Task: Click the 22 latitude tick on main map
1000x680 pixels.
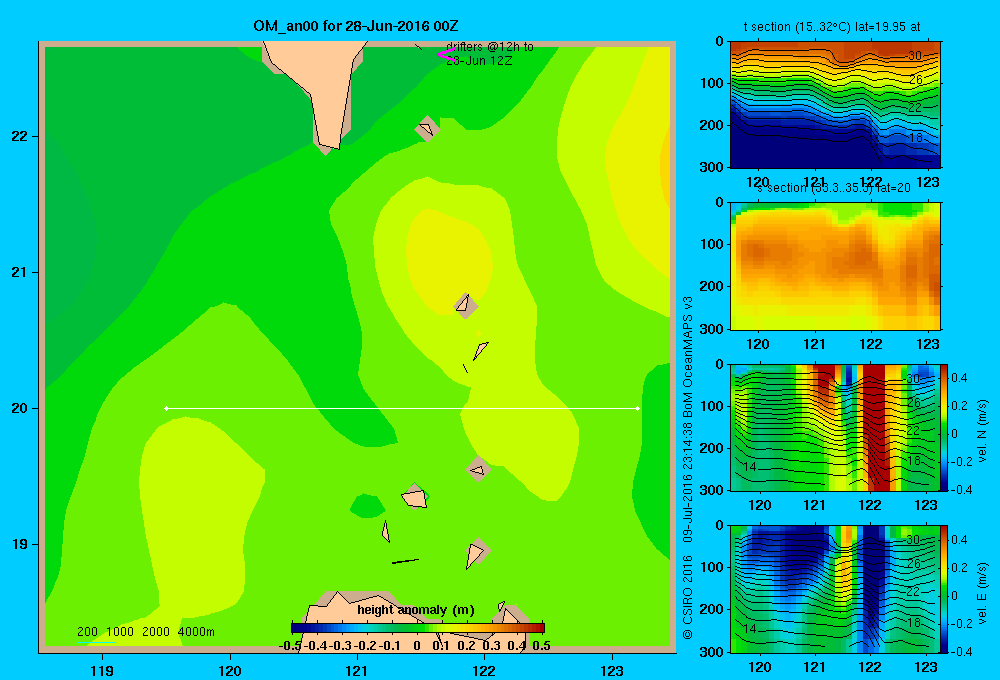Action: click(x=20, y=137)
